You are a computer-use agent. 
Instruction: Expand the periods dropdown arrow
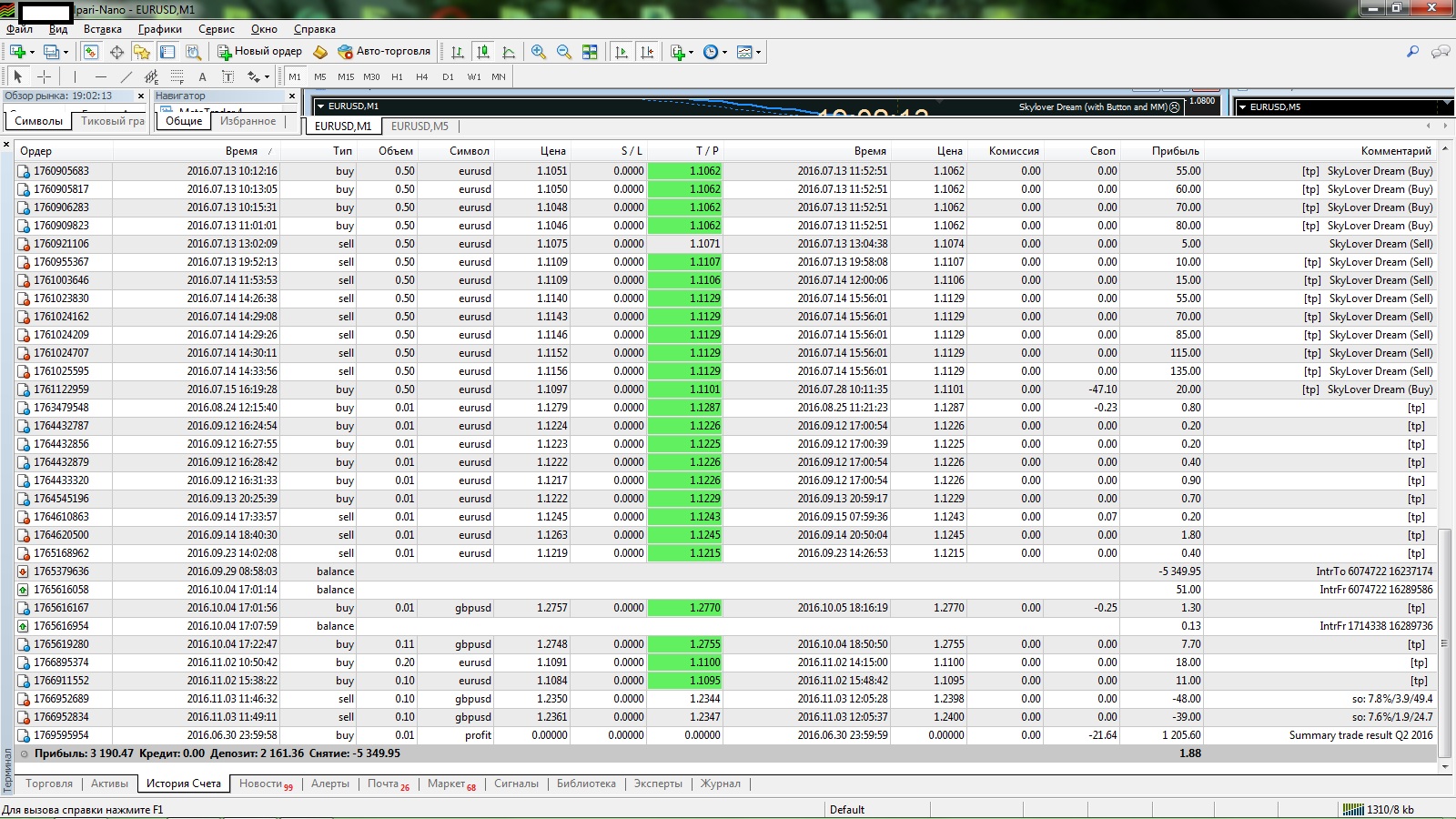[x=724, y=52]
